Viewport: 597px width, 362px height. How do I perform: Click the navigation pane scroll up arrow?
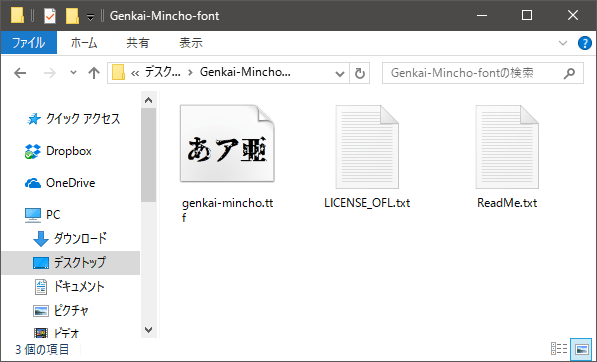click(x=148, y=100)
